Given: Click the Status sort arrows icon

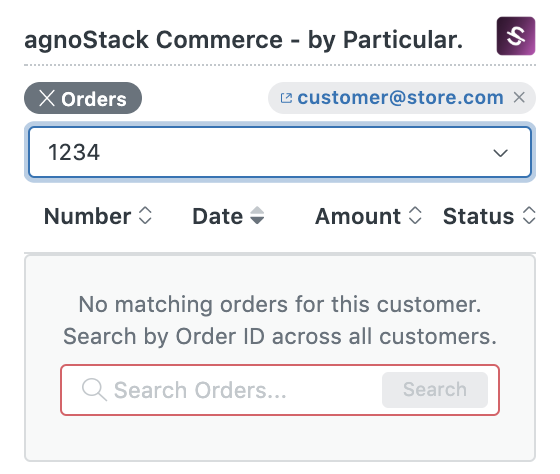Looking at the screenshot, I should (x=529, y=216).
